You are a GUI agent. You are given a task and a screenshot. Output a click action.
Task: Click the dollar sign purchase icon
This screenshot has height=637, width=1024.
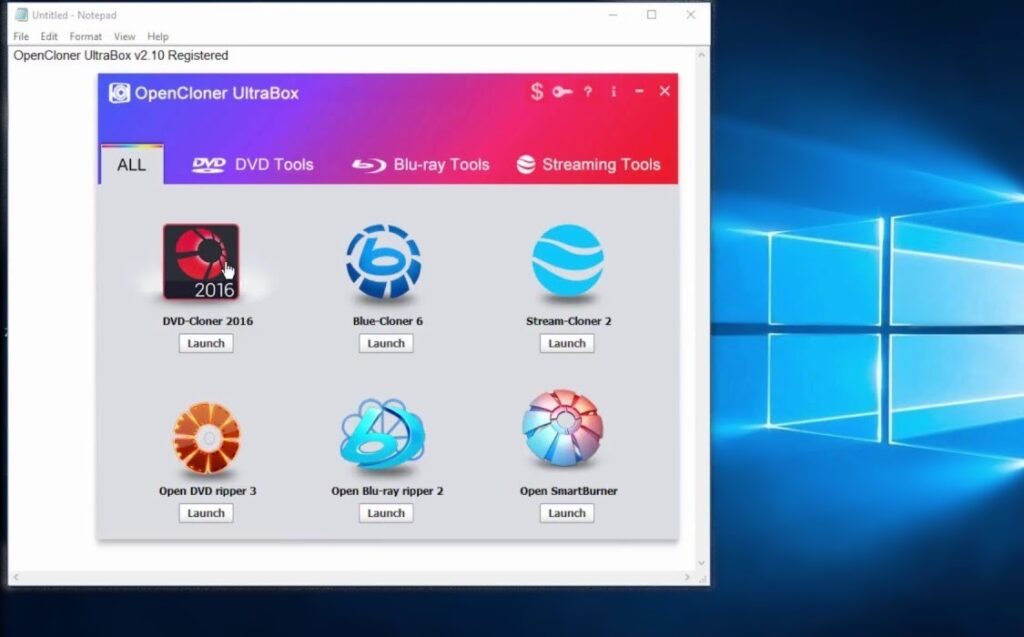pos(537,91)
